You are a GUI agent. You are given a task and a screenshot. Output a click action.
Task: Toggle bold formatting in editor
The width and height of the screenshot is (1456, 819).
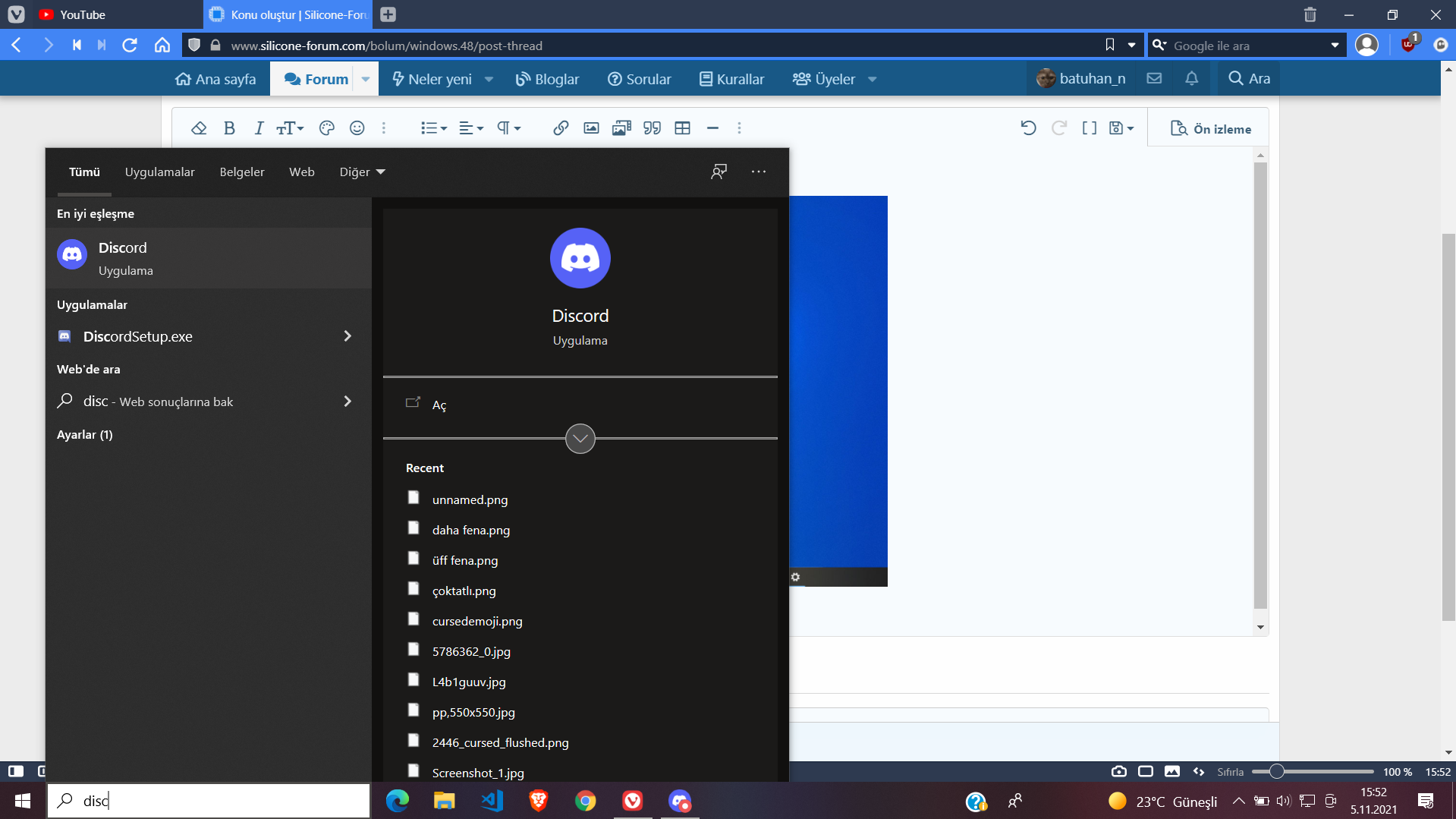coord(229,128)
